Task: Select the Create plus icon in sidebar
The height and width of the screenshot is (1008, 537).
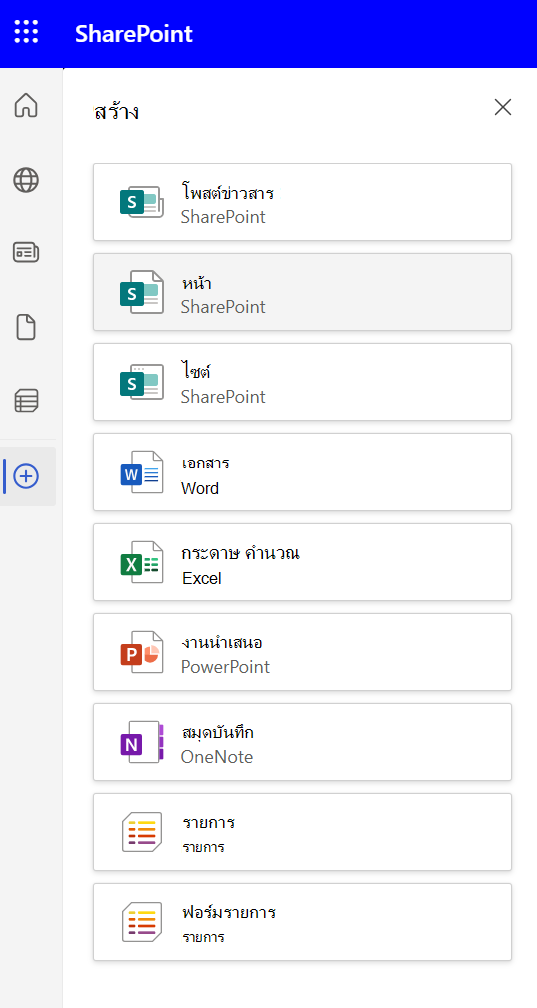Action: 26,476
